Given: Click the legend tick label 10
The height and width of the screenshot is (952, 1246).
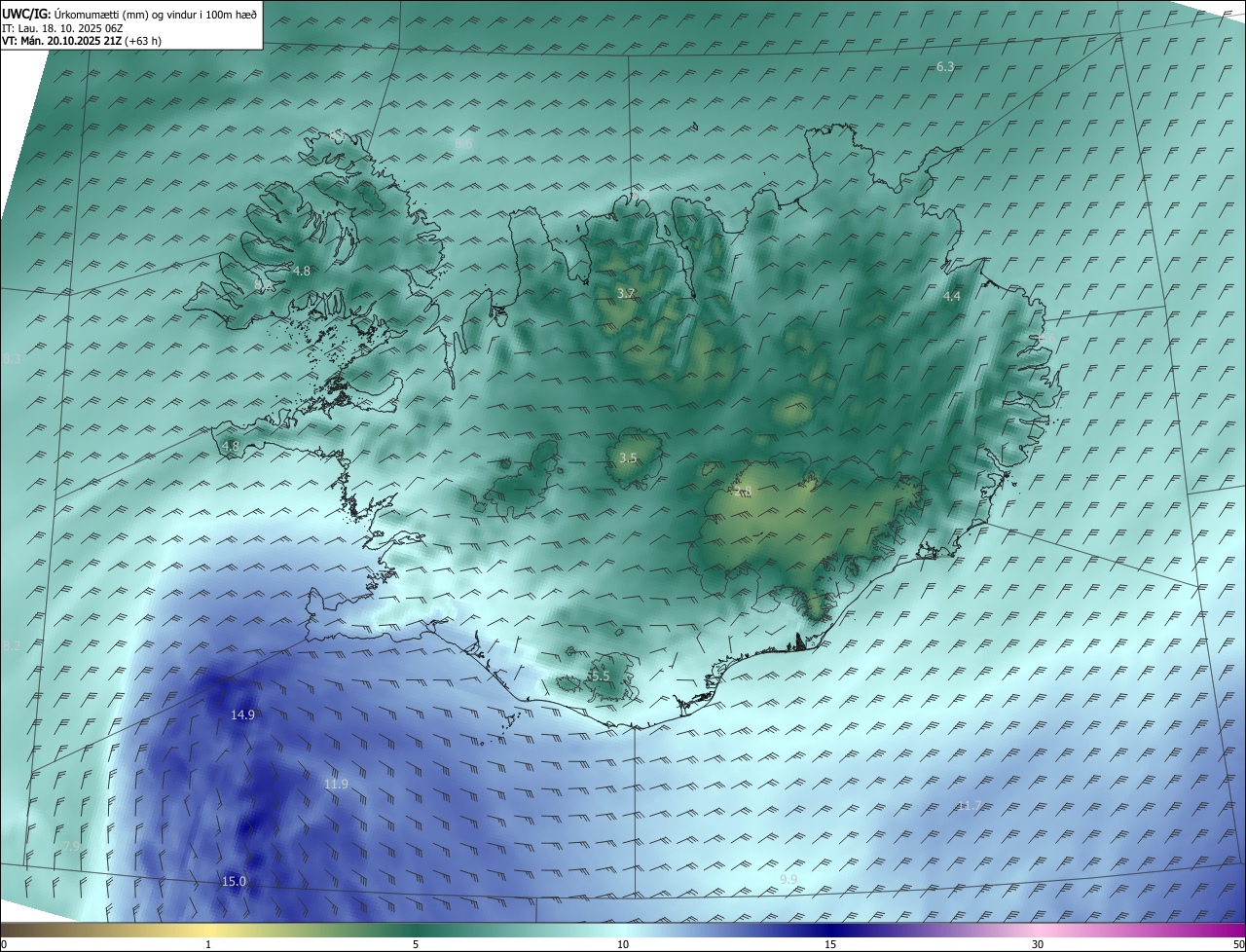Looking at the screenshot, I should click(x=623, y=944).
